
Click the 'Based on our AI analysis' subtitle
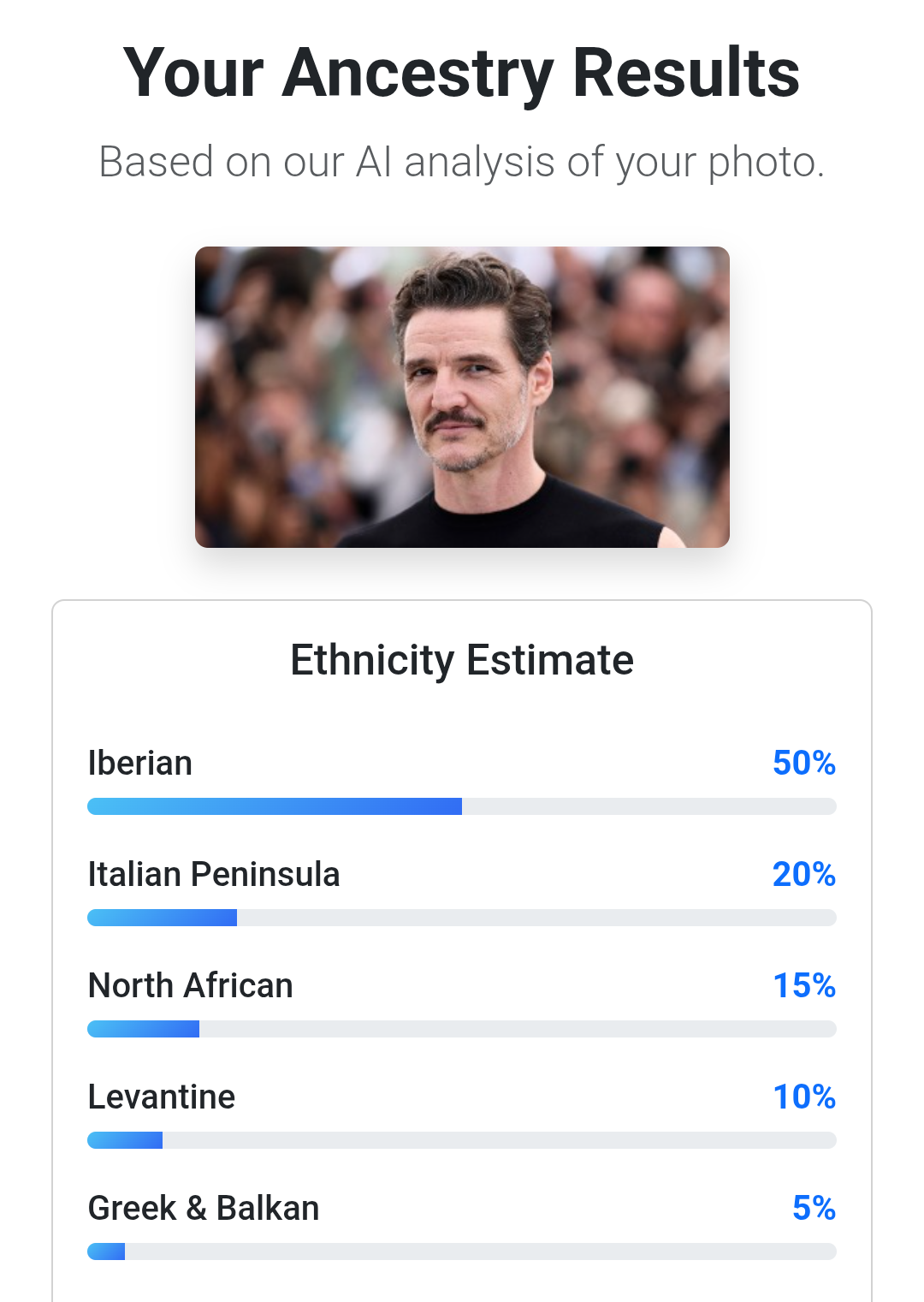pyautogui.click(x=462, y=162)
